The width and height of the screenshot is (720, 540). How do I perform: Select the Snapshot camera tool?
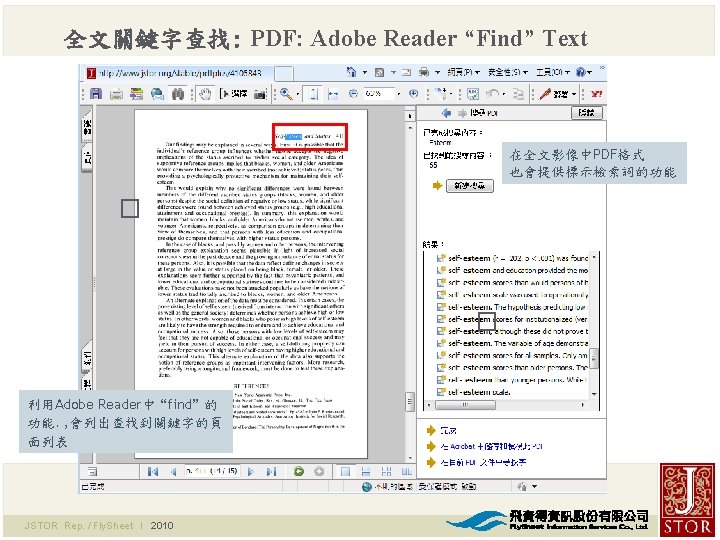pos(260,94)
